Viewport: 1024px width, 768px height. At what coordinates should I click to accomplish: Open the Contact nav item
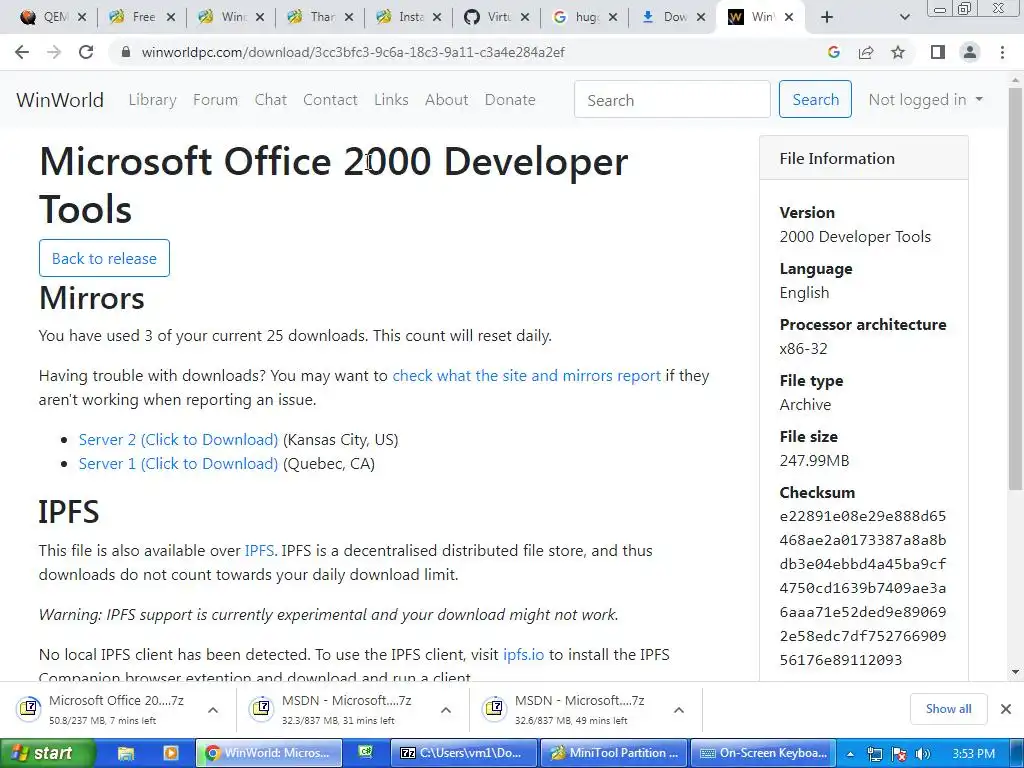pos(330,100)
